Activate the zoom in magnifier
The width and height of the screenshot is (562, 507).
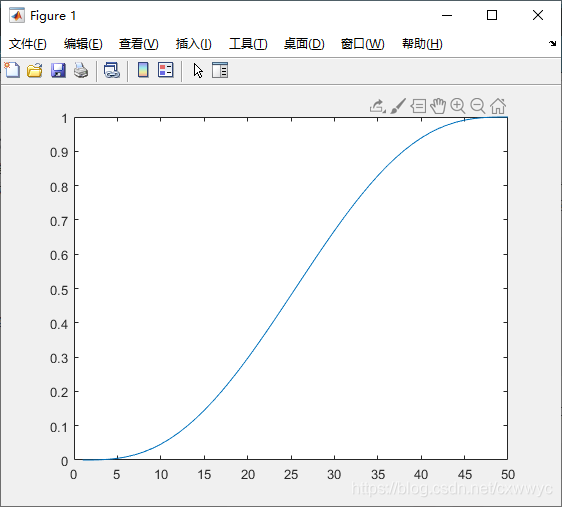point(458,106)
